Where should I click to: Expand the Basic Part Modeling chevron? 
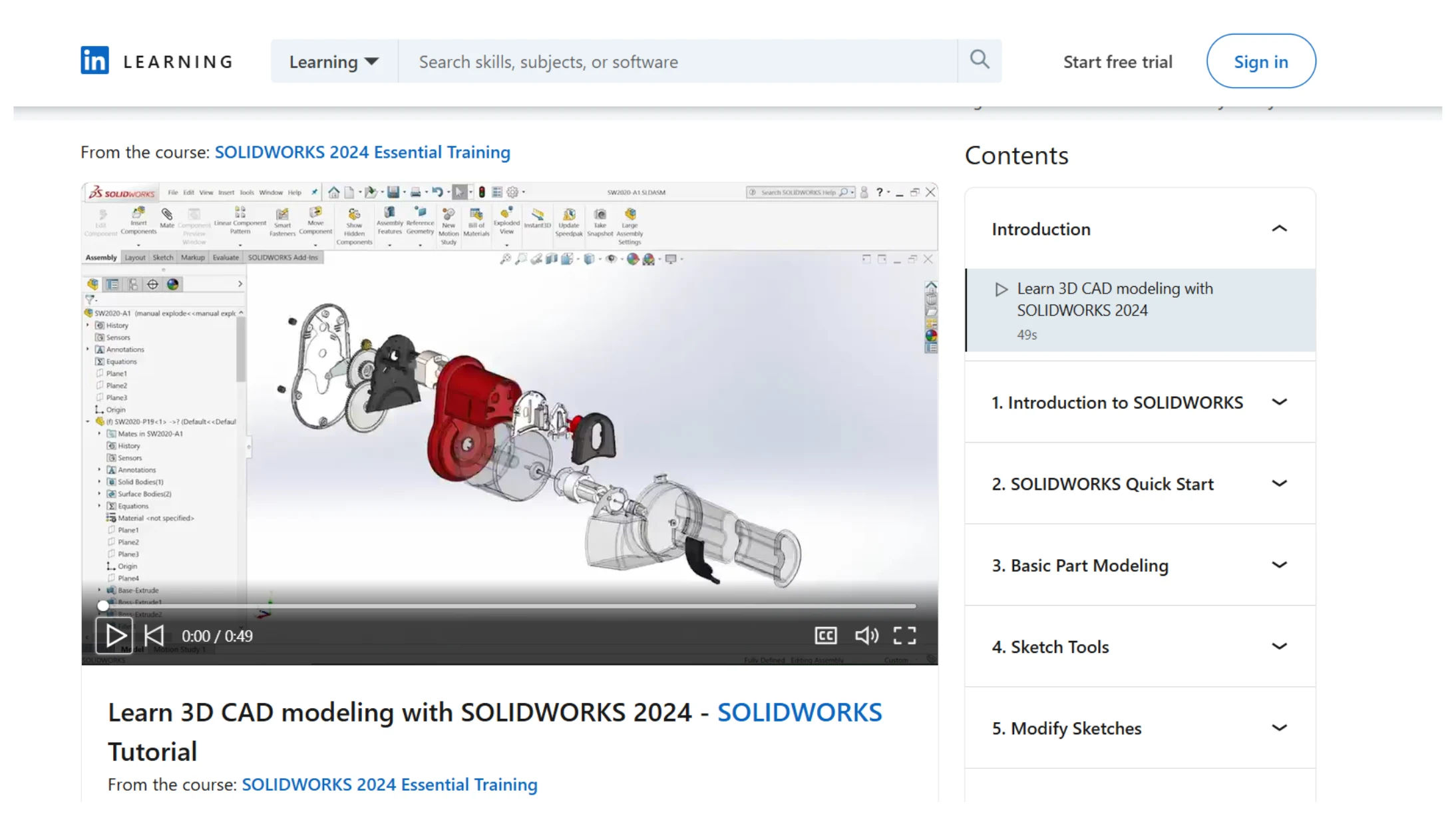point(1278,565)
